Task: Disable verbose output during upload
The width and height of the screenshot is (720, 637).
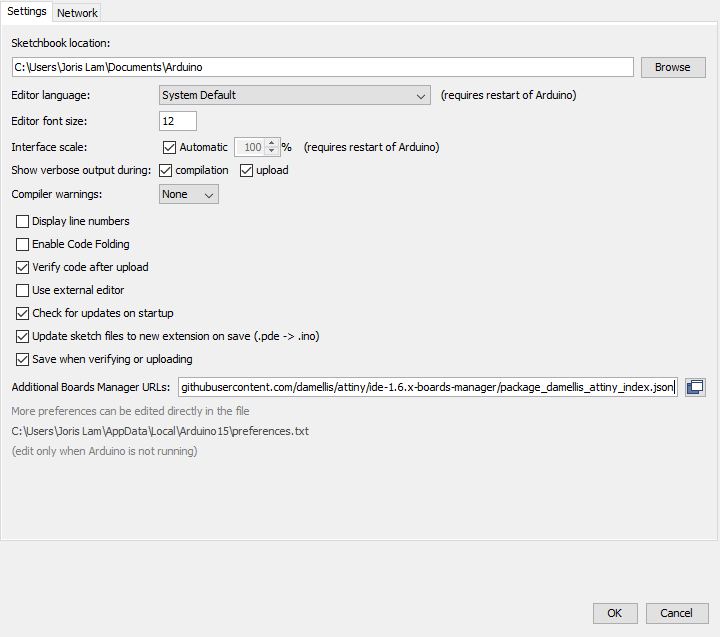Action: pyautogui.click(x=247, y=170)
